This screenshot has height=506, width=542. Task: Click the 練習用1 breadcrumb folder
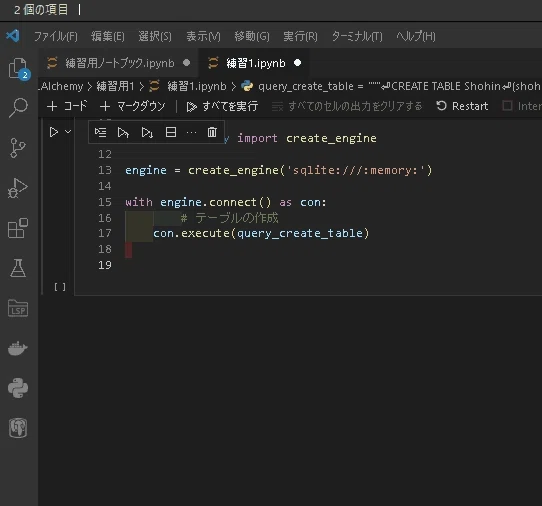115,86
